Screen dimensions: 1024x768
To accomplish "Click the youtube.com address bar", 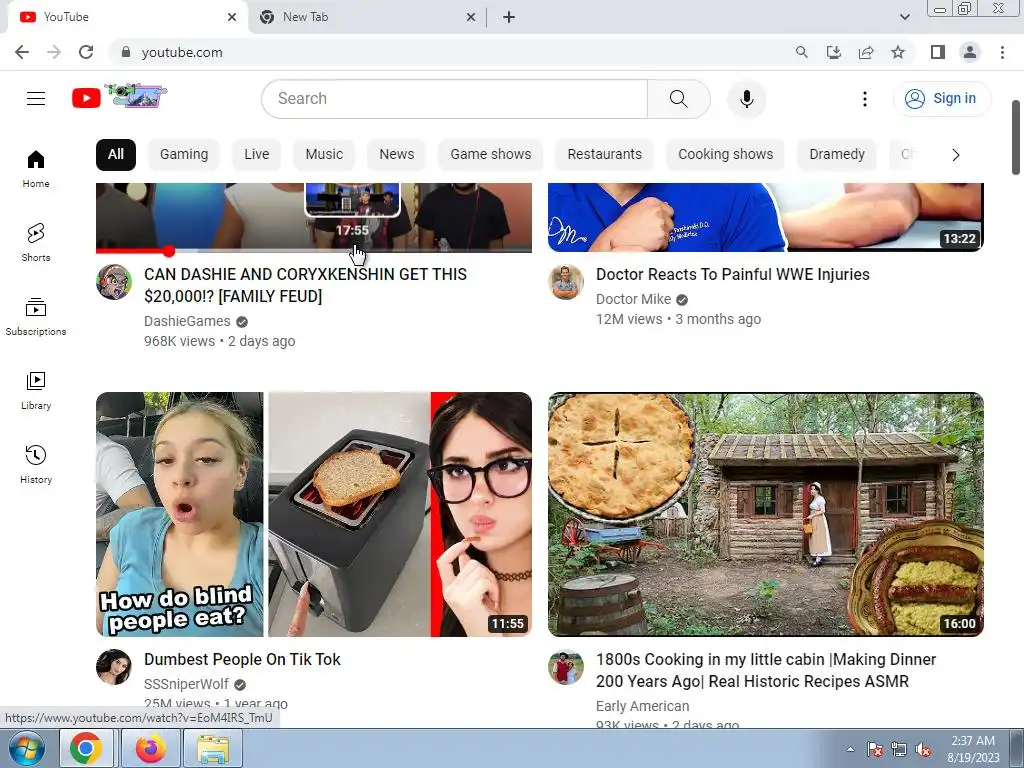I will (451, 52).
